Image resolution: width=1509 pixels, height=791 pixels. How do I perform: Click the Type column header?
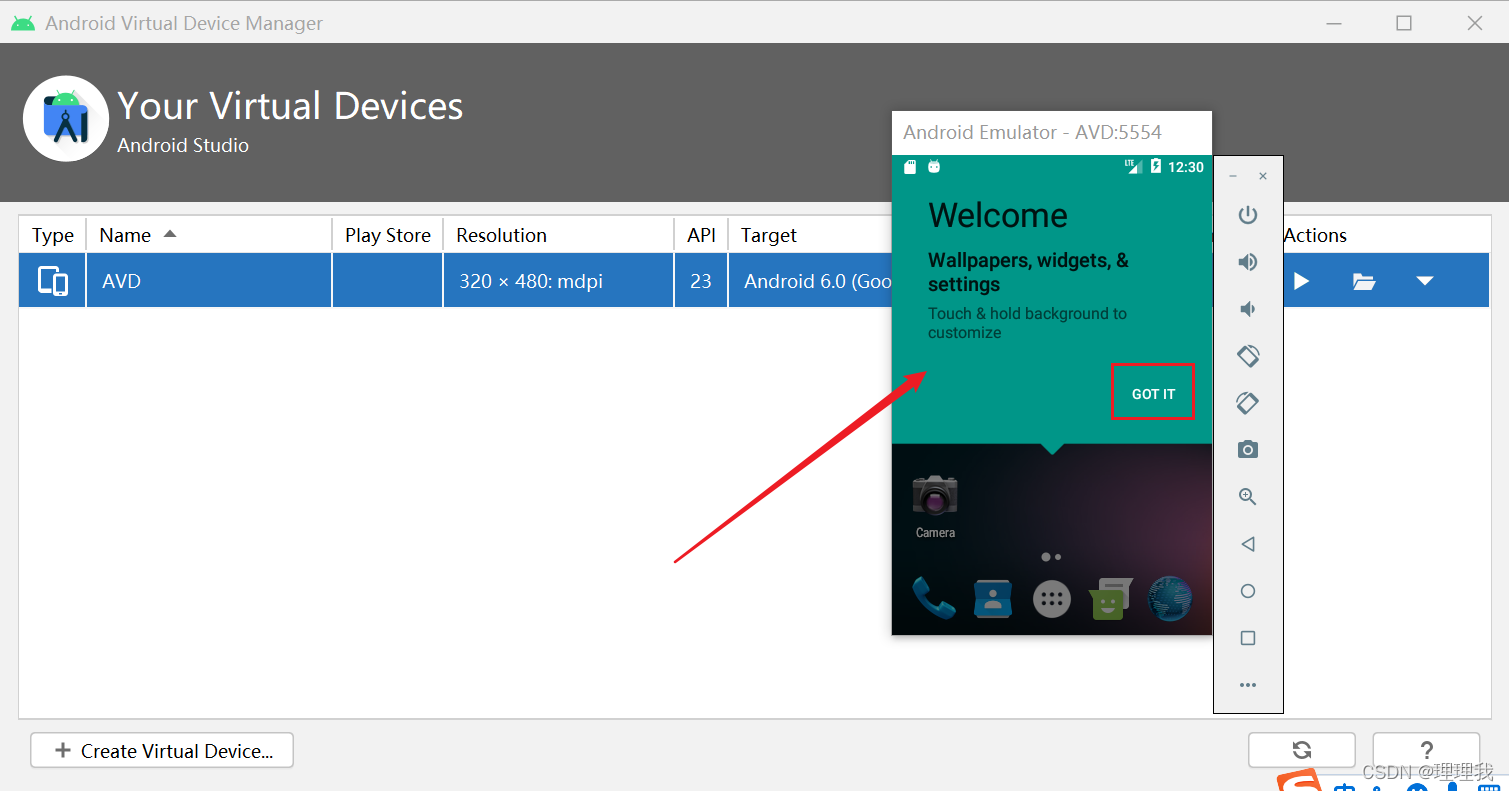click(53, 235)
